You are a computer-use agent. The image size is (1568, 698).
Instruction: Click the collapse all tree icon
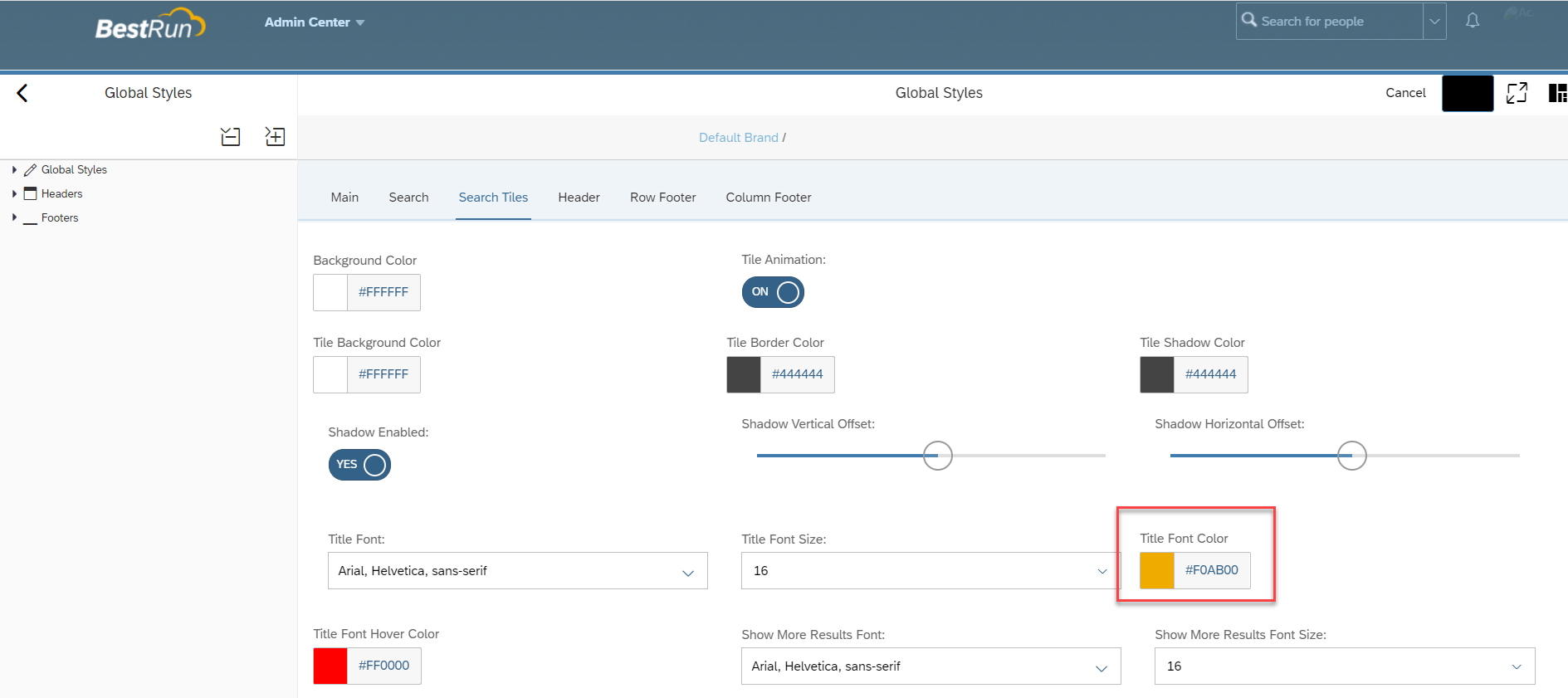click(x=231, y=137)
